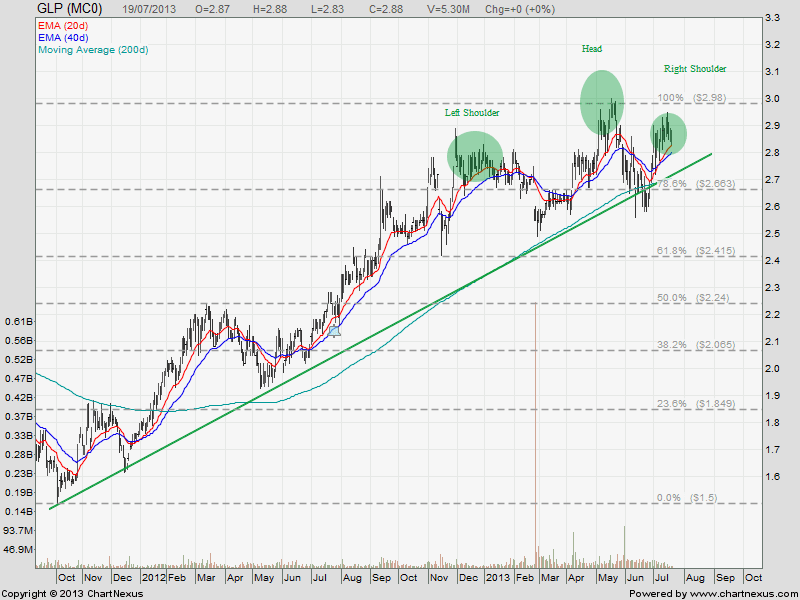
Task: Click the 3.3 price axis label
Action: point(772,18)
